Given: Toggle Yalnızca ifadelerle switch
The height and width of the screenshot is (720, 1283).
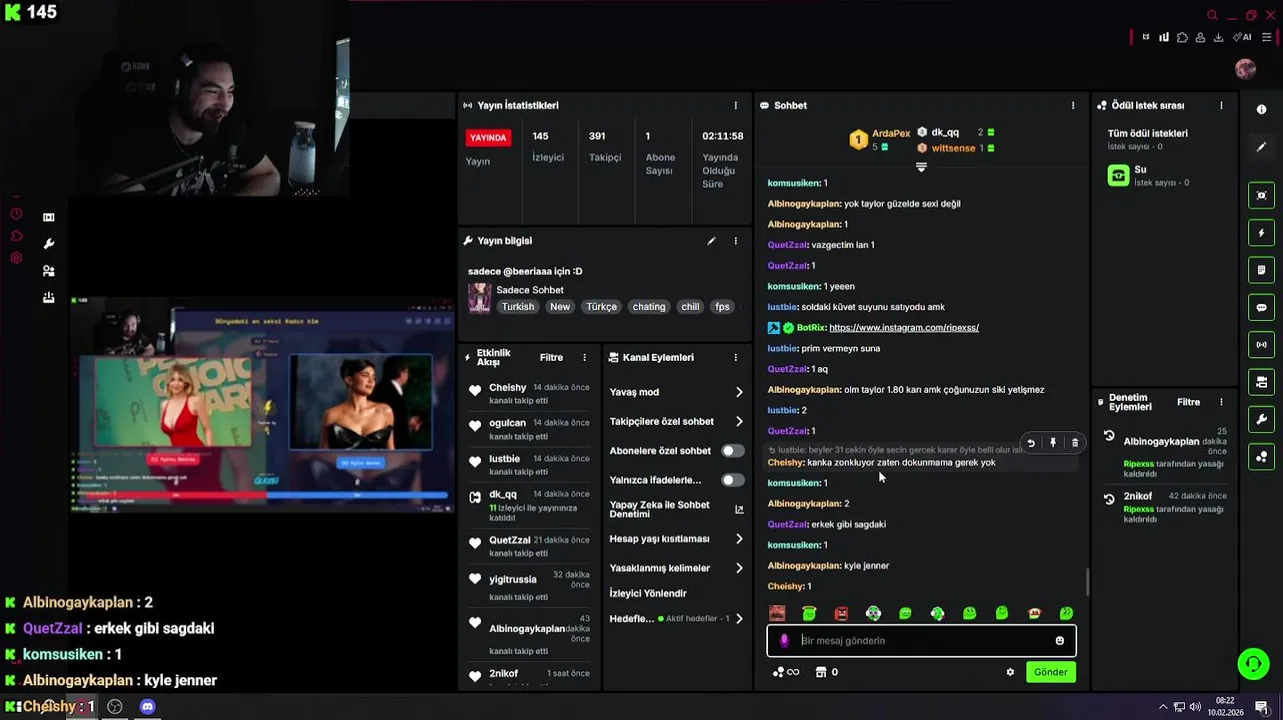Looking at the screenshot, I should click(733, 480).
